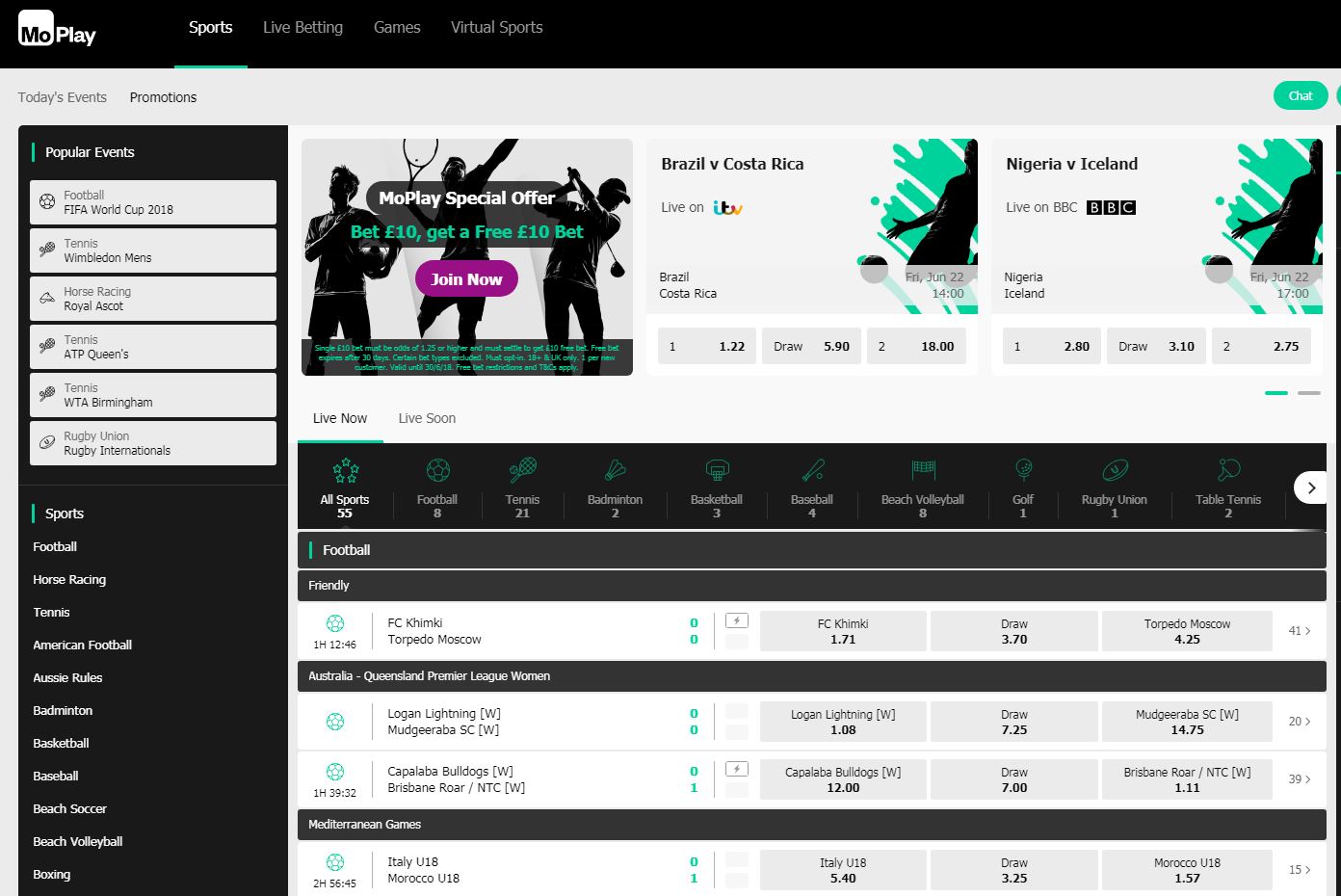Switch to the Live Soon tab
The width and height of the screenshot is (1341, 896).
click(x=427, y=418)
